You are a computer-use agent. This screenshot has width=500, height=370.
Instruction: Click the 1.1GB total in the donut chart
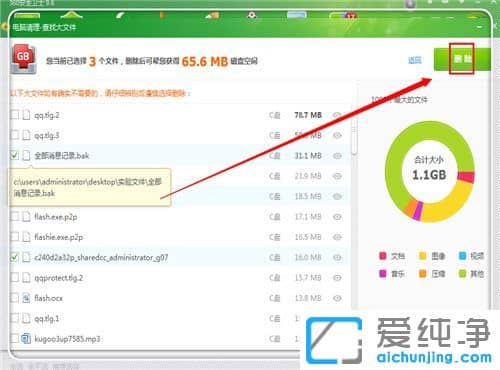click(429, 175)
